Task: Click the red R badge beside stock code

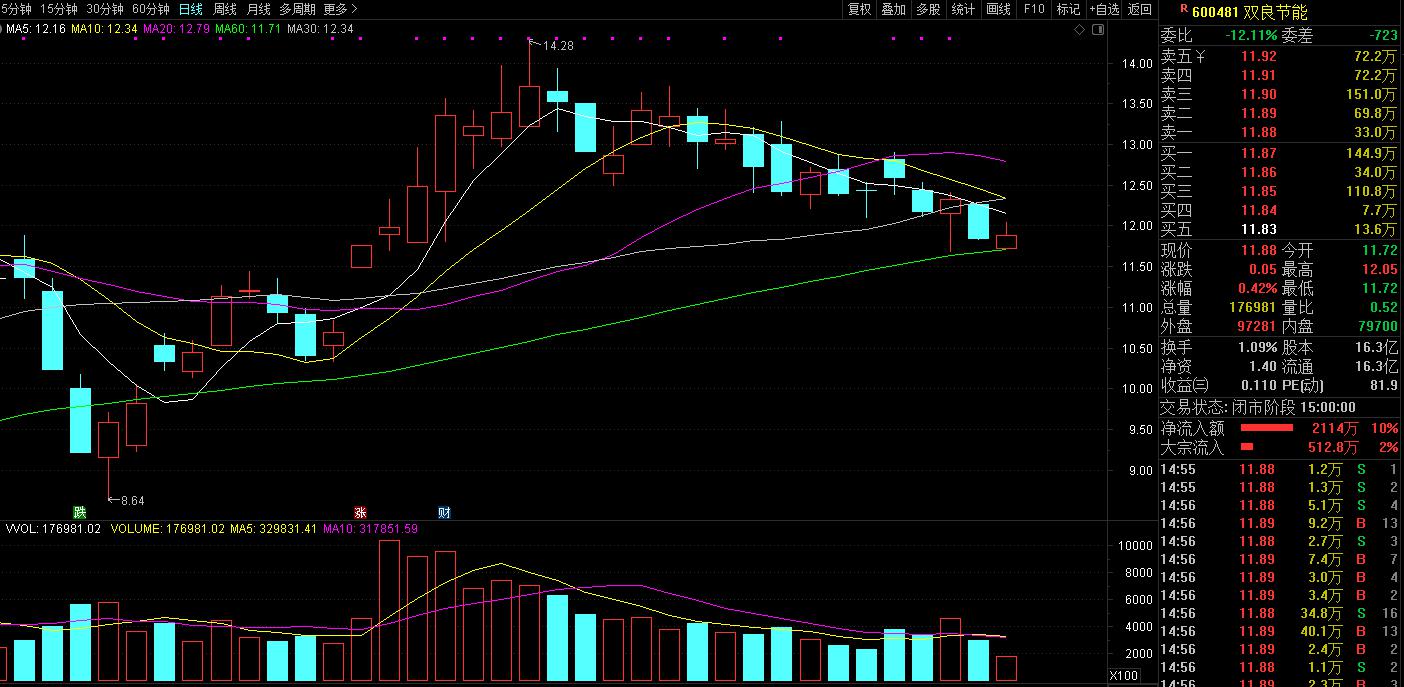Action: [1184, 10]
